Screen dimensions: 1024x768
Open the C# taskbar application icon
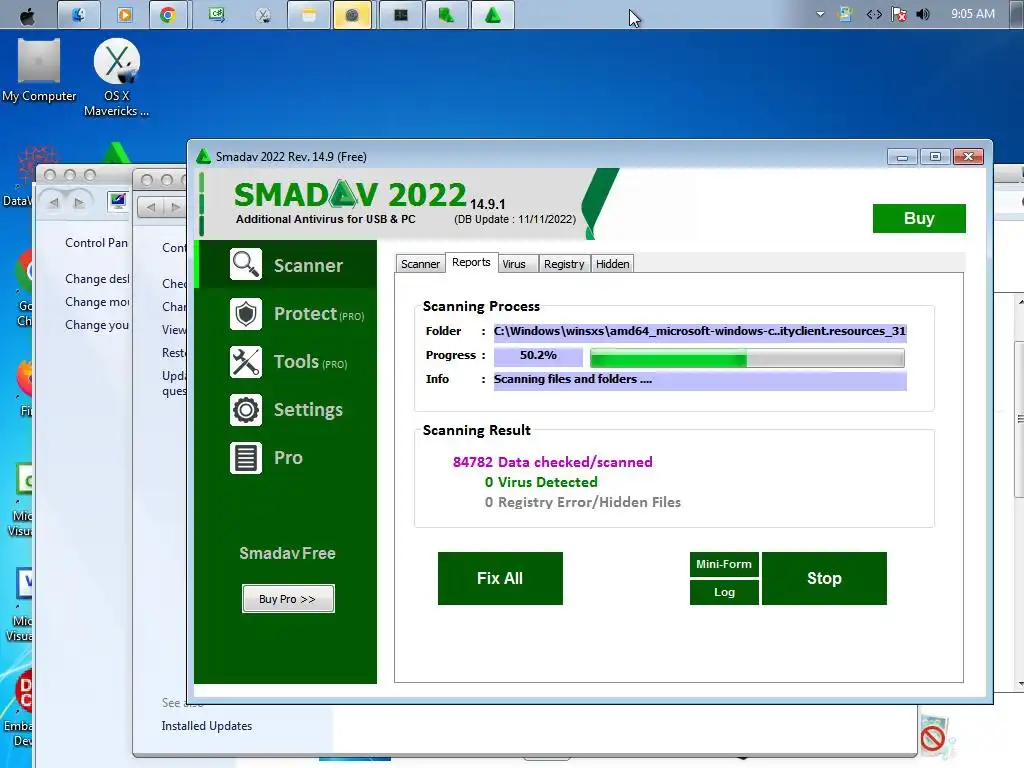[216, 14]
